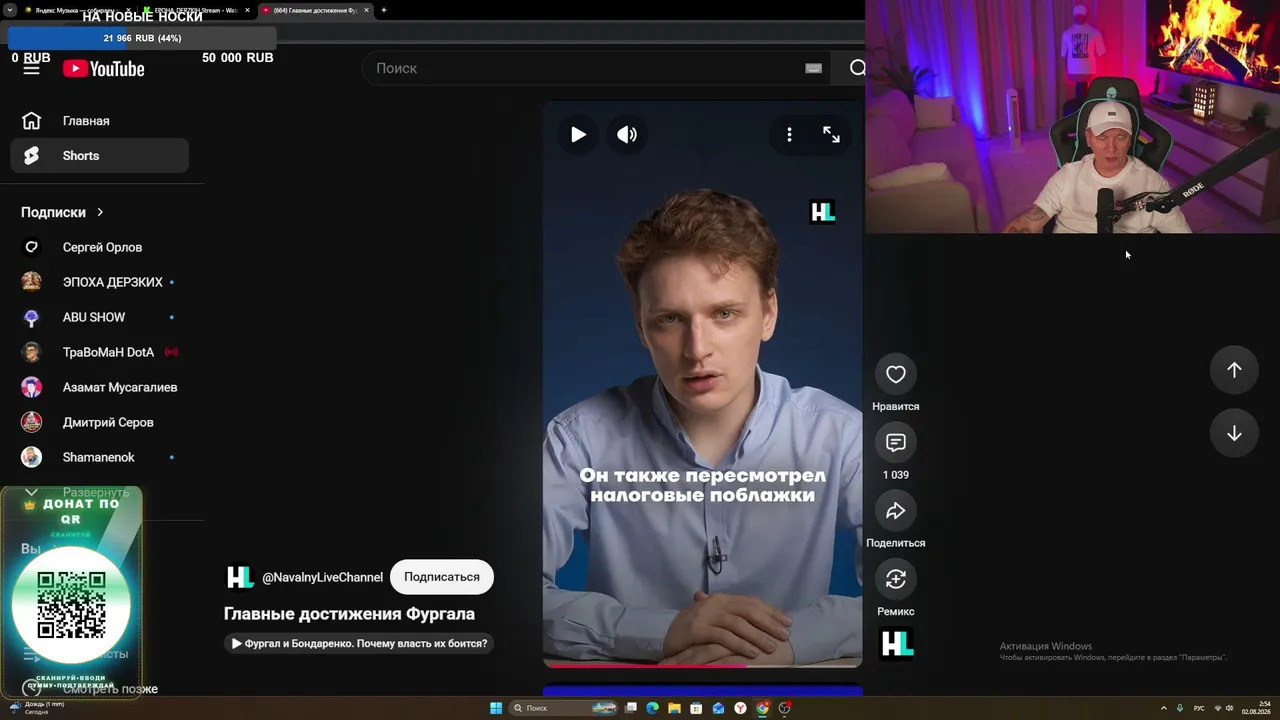Open ABU SHOW subscription channel
Image resolution: width=1280 pixels, height=720 pixels.
[x=99, y=317]
